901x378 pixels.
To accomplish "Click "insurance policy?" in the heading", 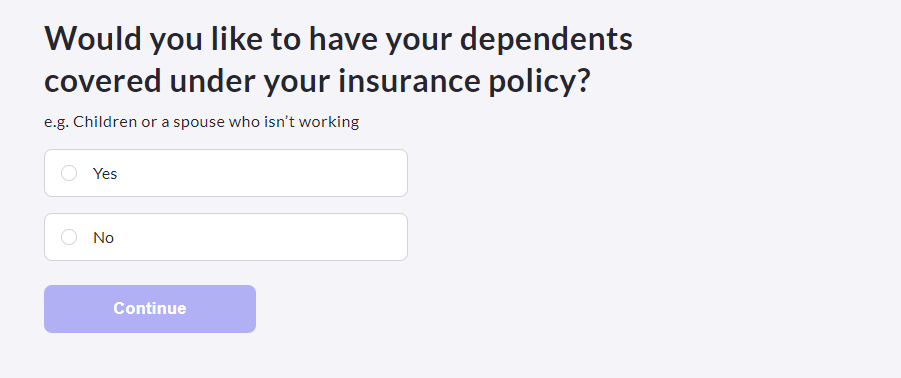I will 464,82.
